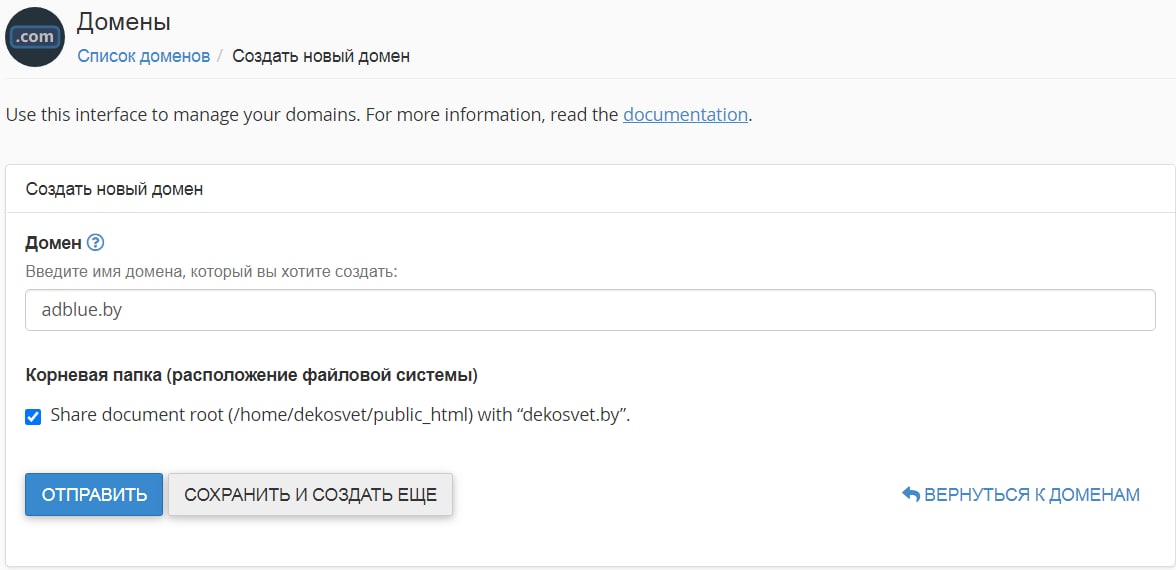Screen dimensions: 1176x570
Task: Go to Список доменов breadcrumb link
Action: 143,56
